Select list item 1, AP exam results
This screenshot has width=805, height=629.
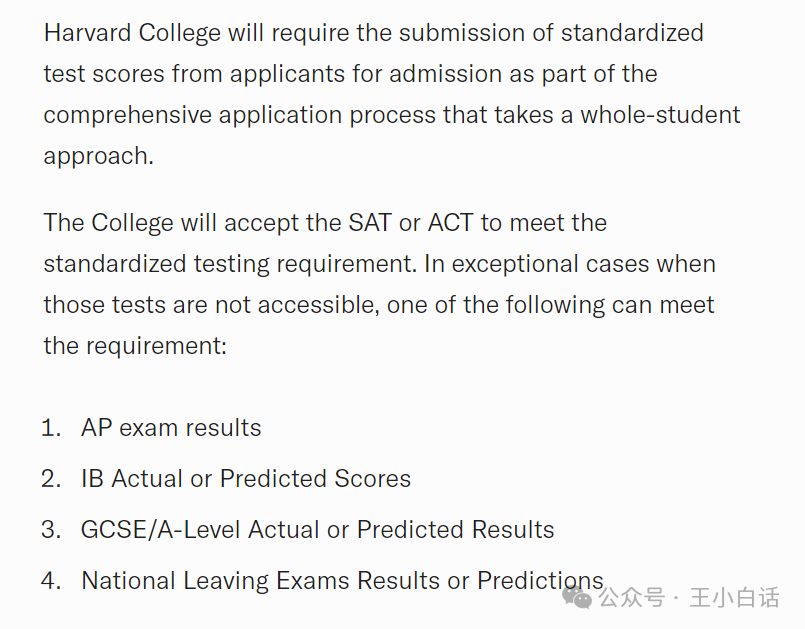171,428
